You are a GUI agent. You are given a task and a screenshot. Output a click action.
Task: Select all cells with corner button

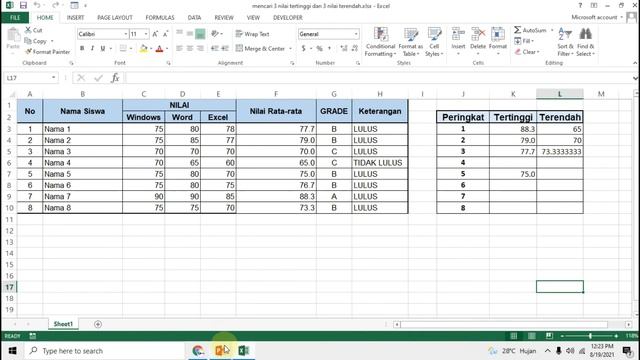tap(12, 94)
